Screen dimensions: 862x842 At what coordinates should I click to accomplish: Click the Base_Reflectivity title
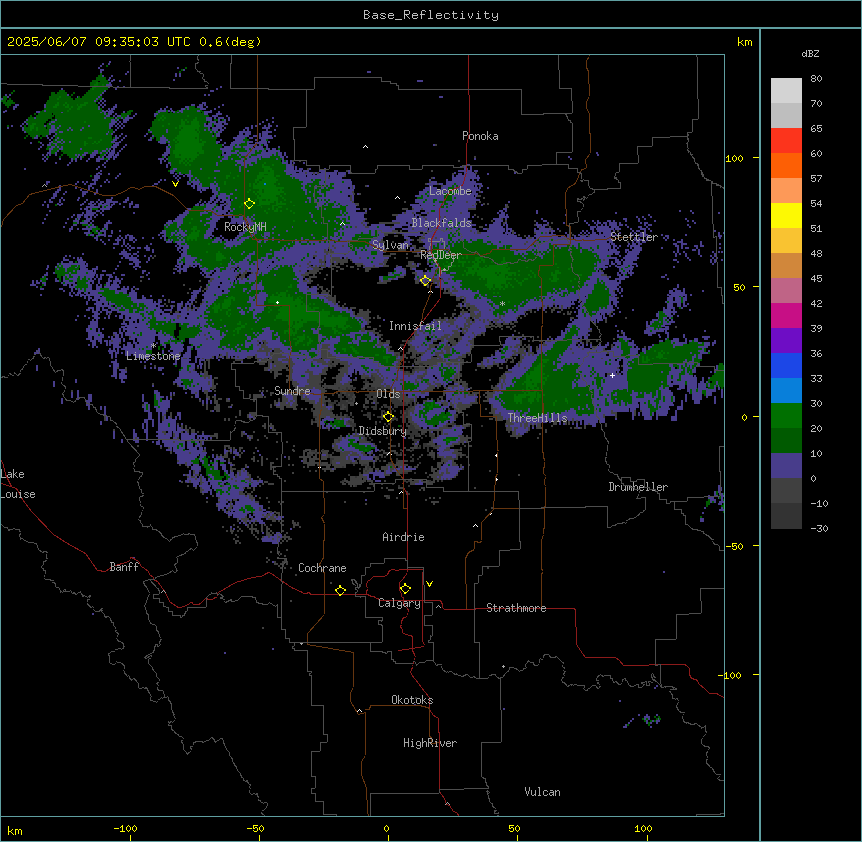tap(431, 15)
